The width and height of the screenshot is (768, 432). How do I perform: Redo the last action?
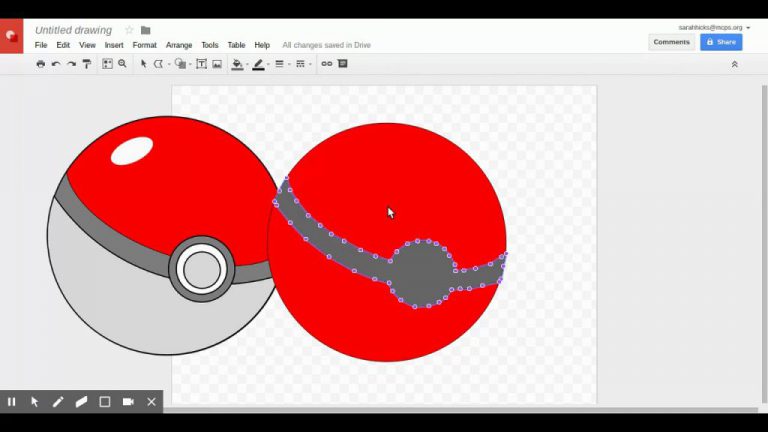pos(72,64)
